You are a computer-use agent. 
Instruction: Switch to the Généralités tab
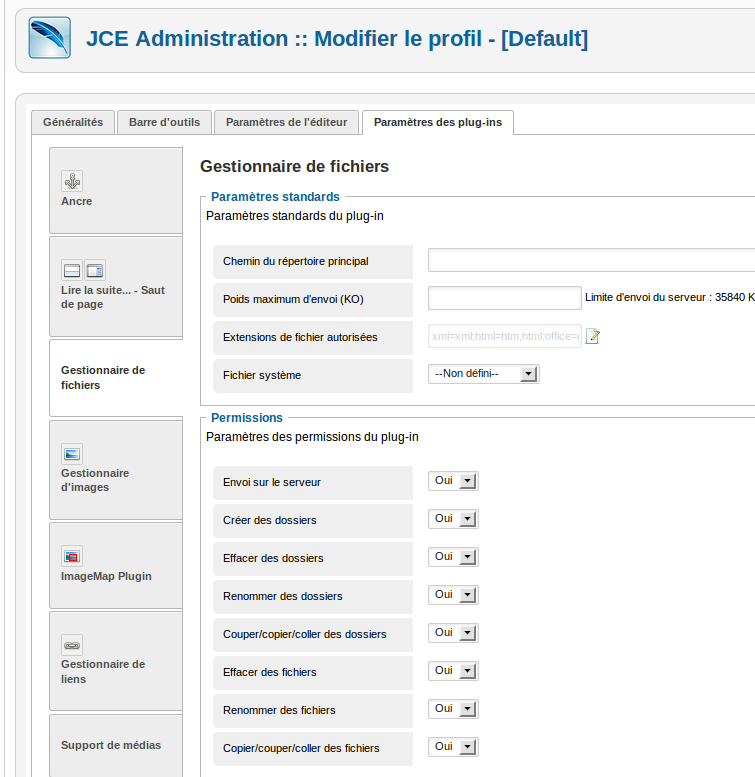click(73, 122)
